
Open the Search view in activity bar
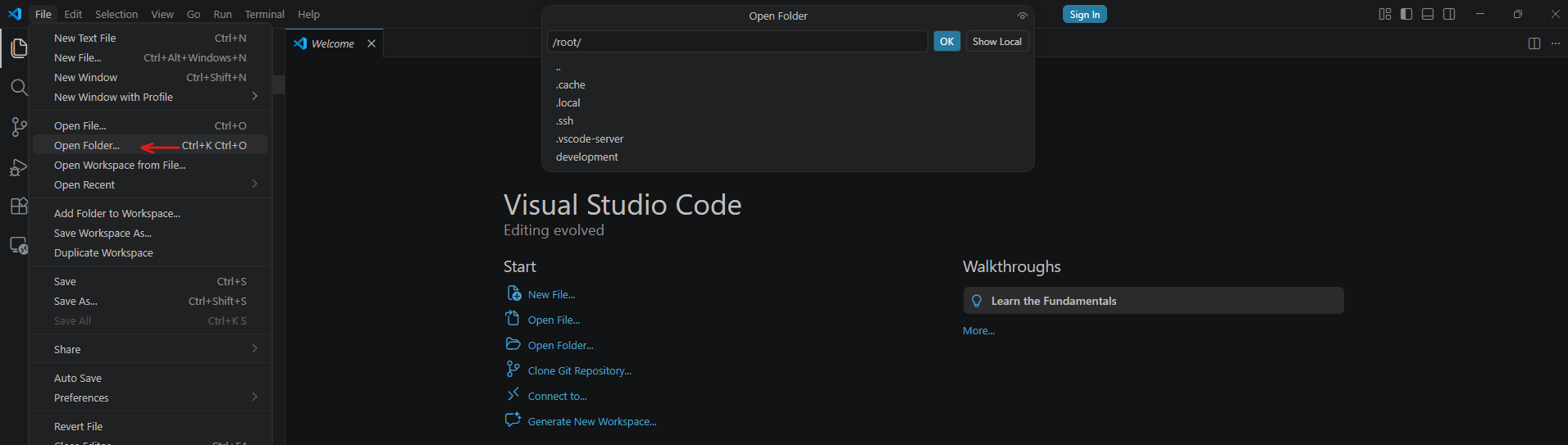[18, 88]
